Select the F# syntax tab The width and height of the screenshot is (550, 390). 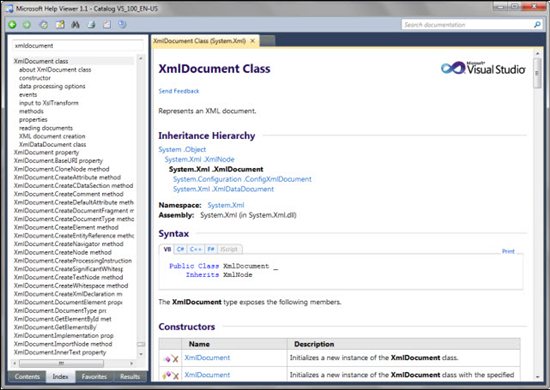point(211,249)
